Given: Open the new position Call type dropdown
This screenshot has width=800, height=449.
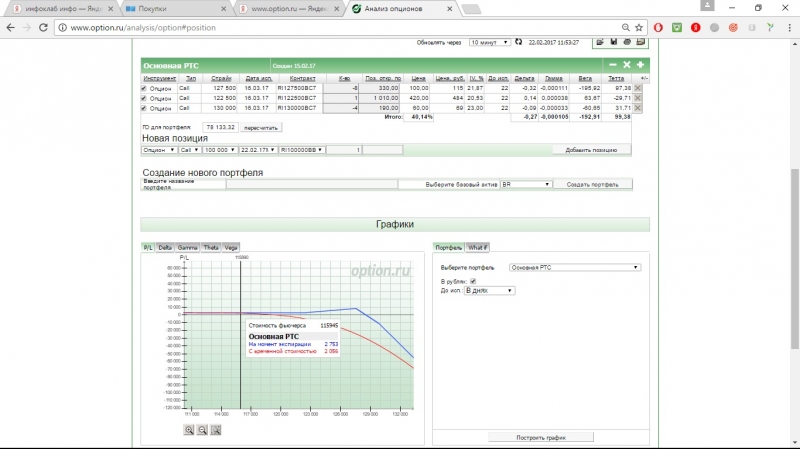Looking at the screenshot, I should [189, 150].
